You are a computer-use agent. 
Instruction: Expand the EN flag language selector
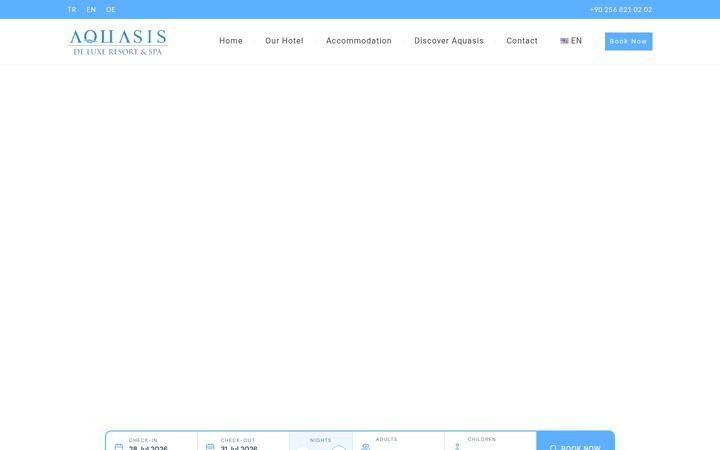[x=571, y=41]
